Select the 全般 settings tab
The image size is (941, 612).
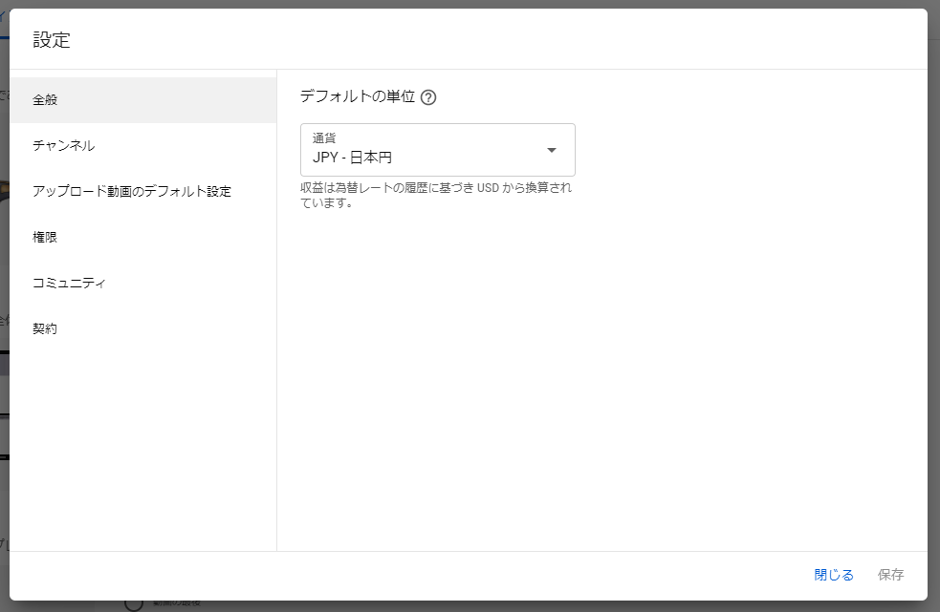[x=143, y=100]
